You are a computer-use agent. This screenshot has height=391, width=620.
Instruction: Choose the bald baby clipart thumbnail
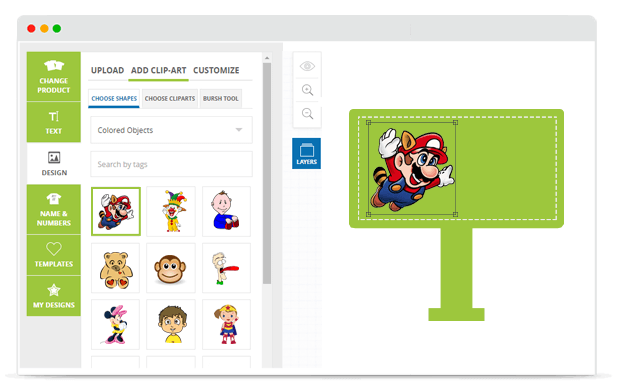click(x=226, y=212)
